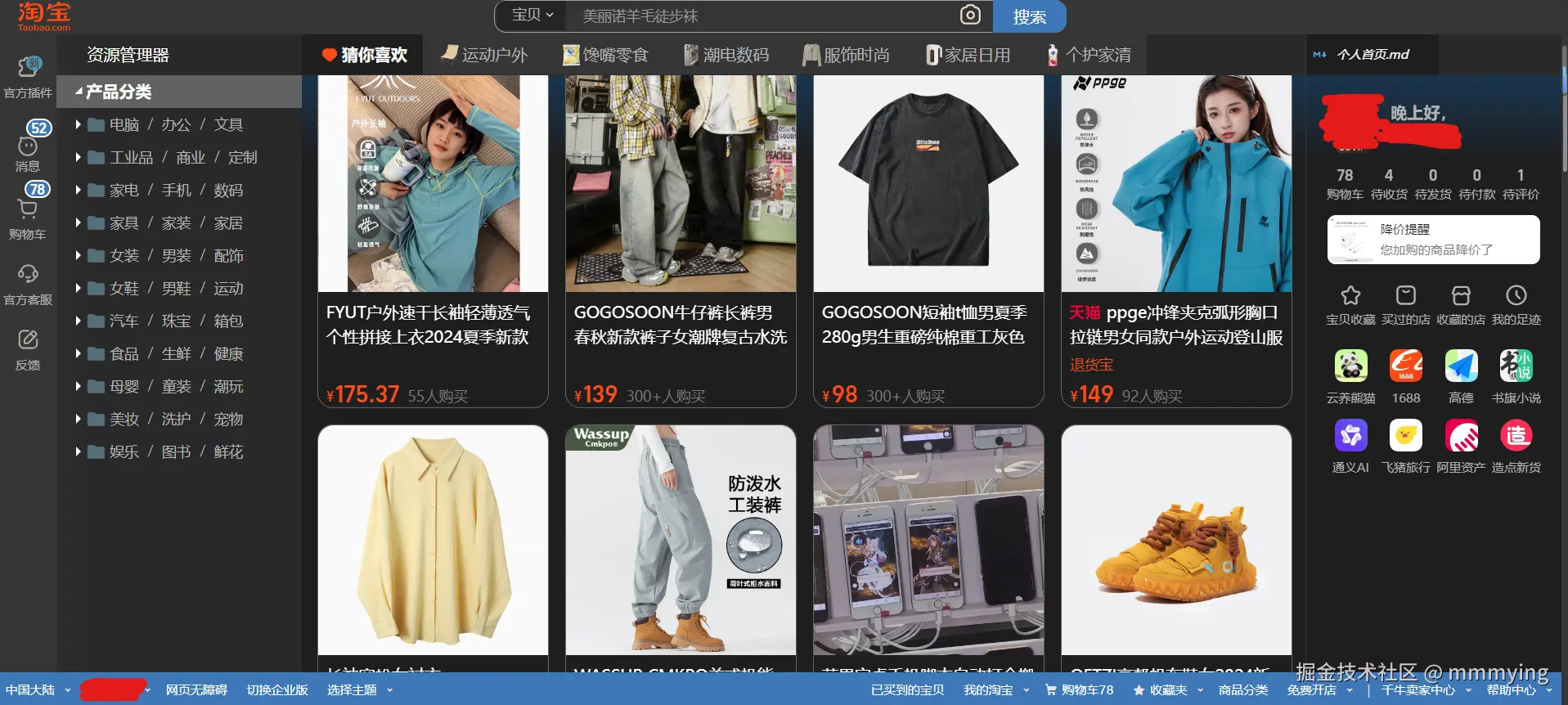Expand 家电 / 手机 / 数码 folder
Screen dimensions: 1568x705
79,190
